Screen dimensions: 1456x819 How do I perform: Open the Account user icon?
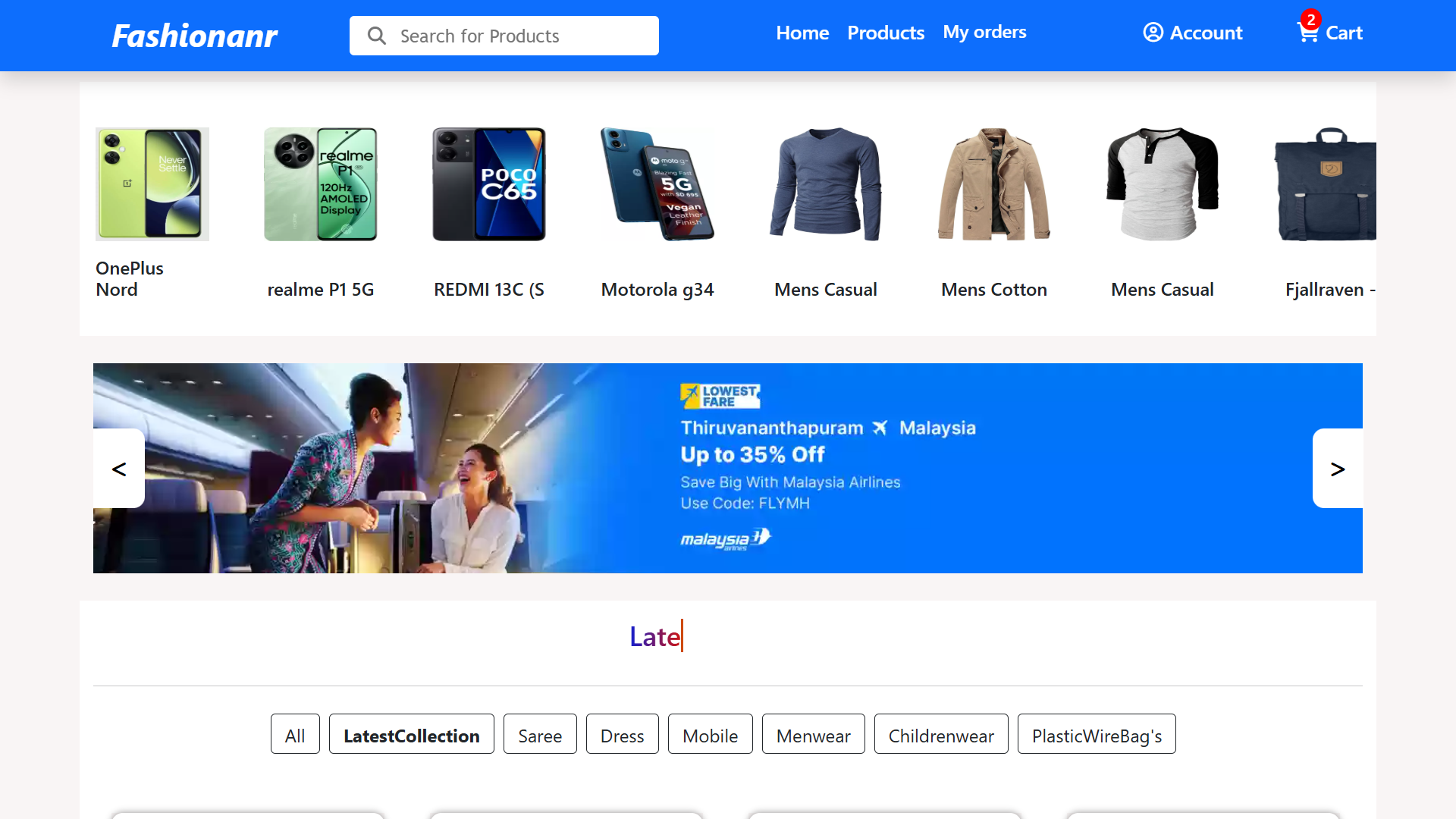(1153, 33)
